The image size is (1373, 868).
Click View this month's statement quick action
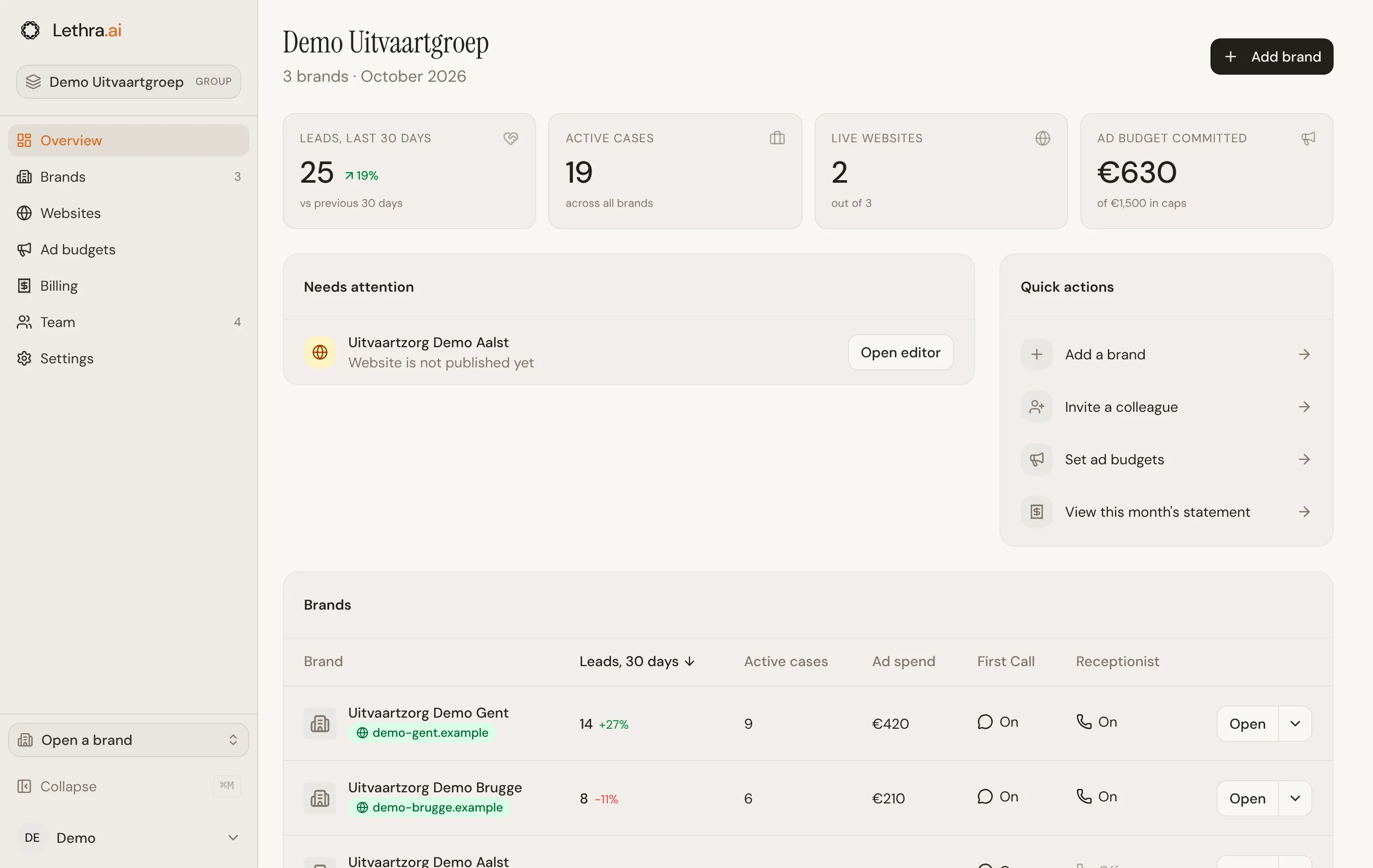point(1166,512)
